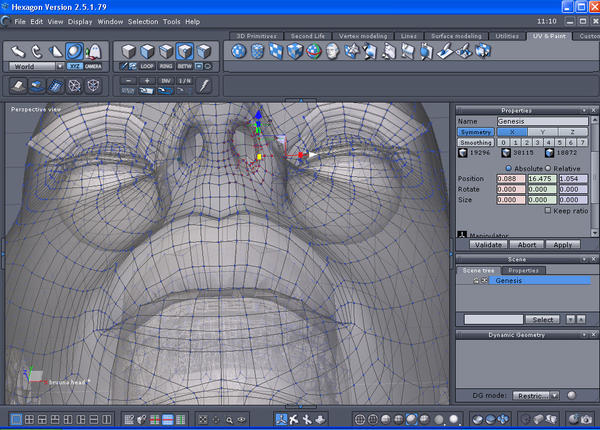Viewport: 600px width, 430px height.
Task: Toggle symmetry on the X axis
Action: 511,132
